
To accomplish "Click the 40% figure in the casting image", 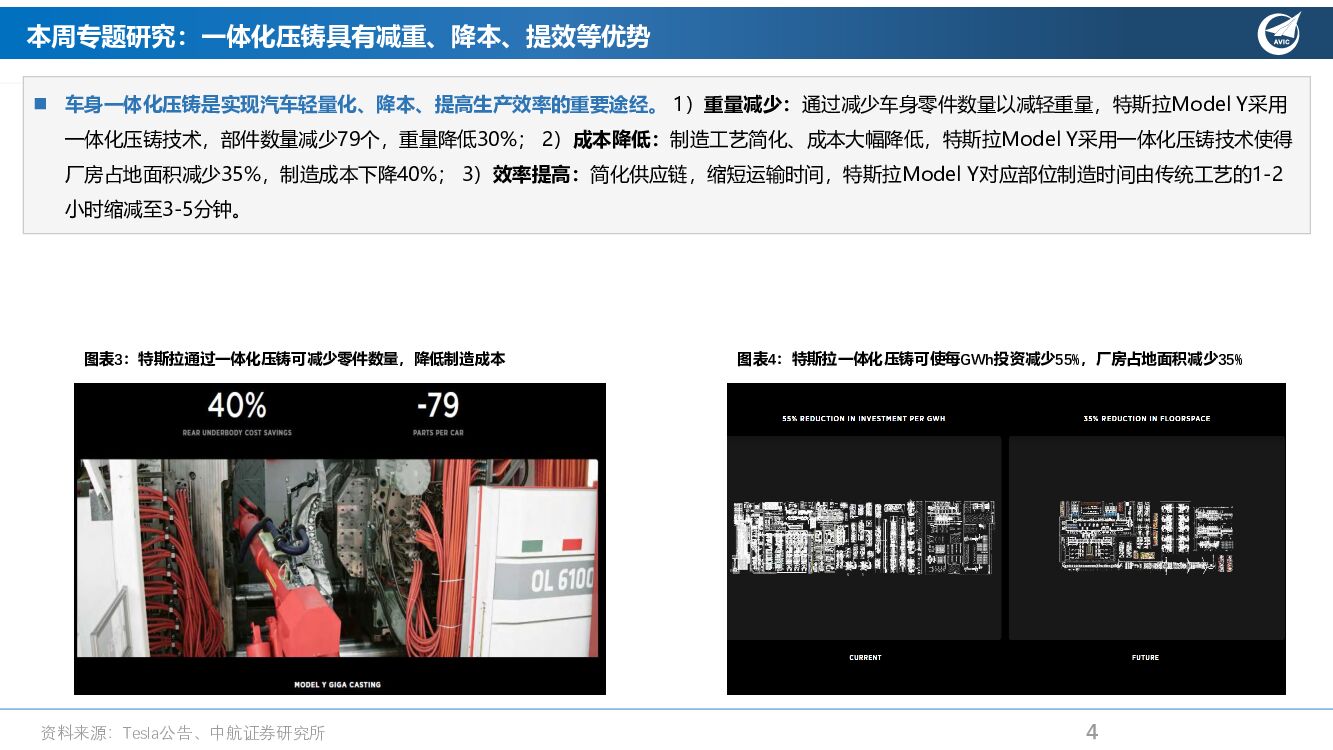I will tap(237, 405).
